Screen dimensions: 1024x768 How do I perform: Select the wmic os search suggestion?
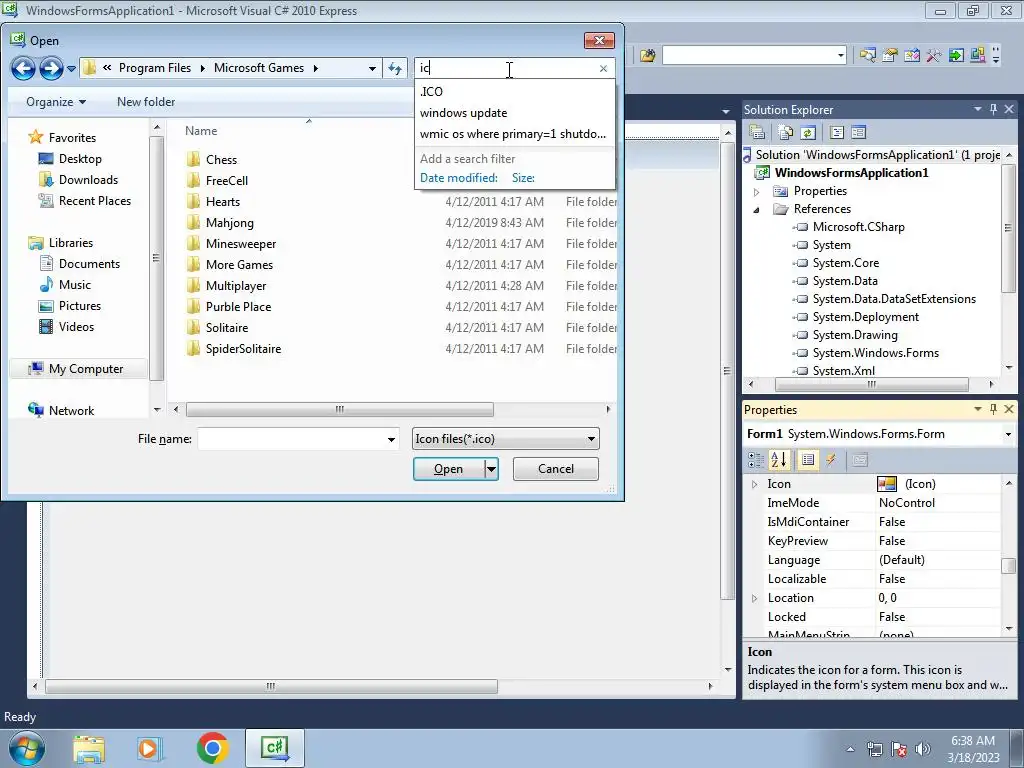coord(513,134)
